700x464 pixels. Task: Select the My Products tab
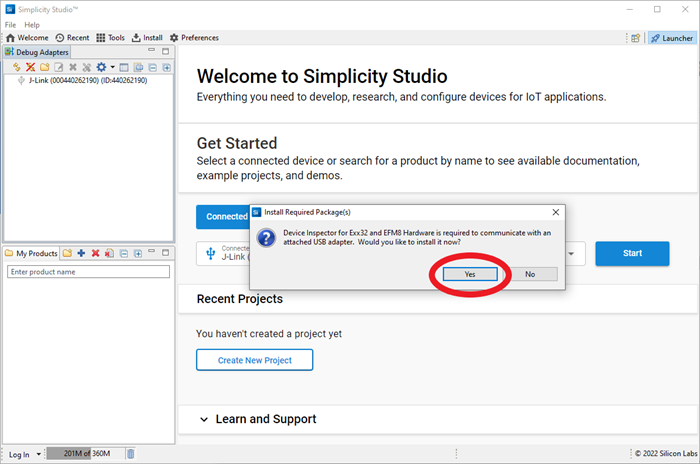[31, 253]
